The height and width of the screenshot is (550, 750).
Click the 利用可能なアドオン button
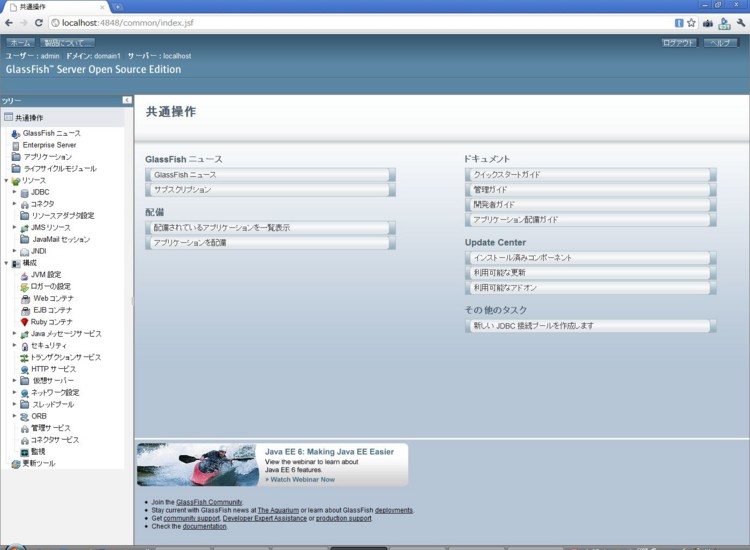590,288
